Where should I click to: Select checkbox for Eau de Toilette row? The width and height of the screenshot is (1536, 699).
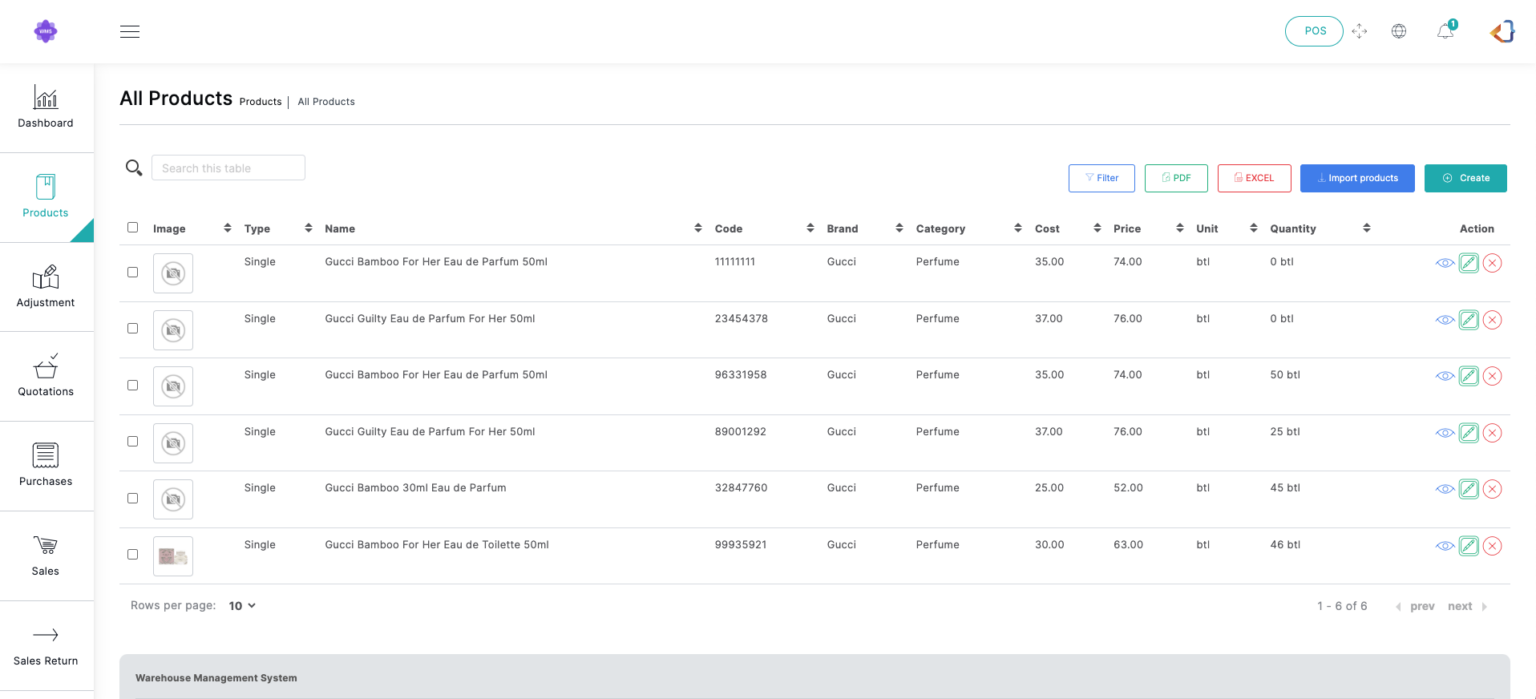(133, 554)
